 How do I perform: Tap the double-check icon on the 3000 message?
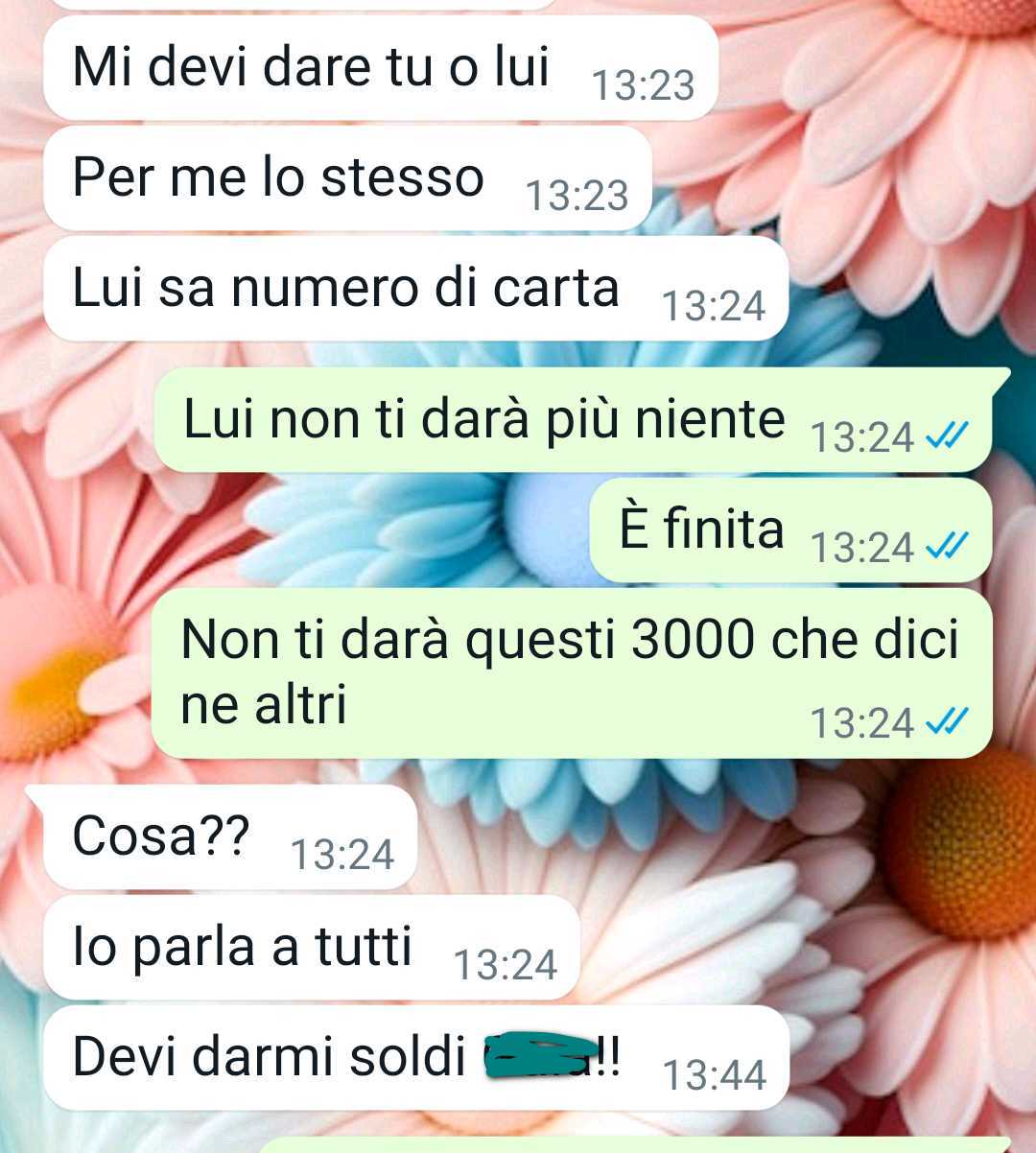coord(947,721)
